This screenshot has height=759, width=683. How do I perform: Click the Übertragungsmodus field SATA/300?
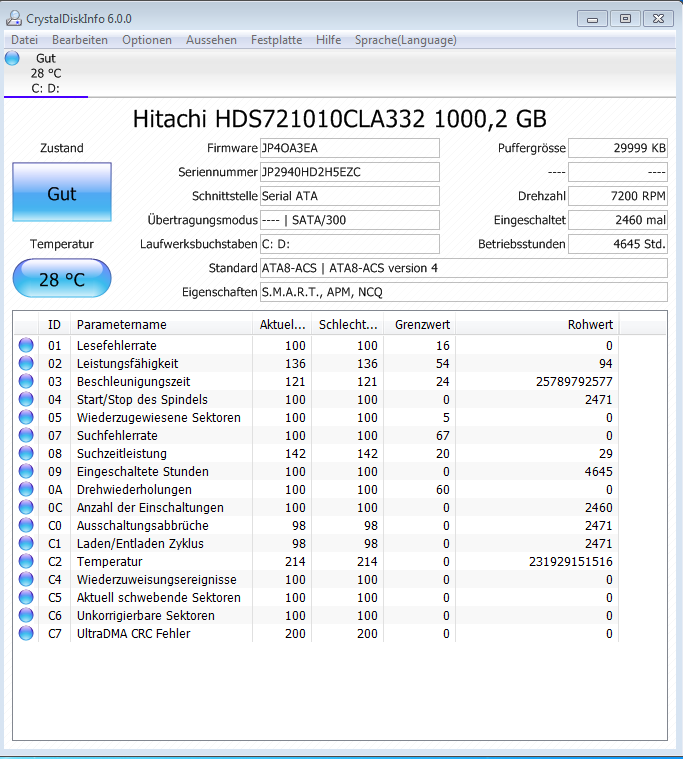(349, 220)
